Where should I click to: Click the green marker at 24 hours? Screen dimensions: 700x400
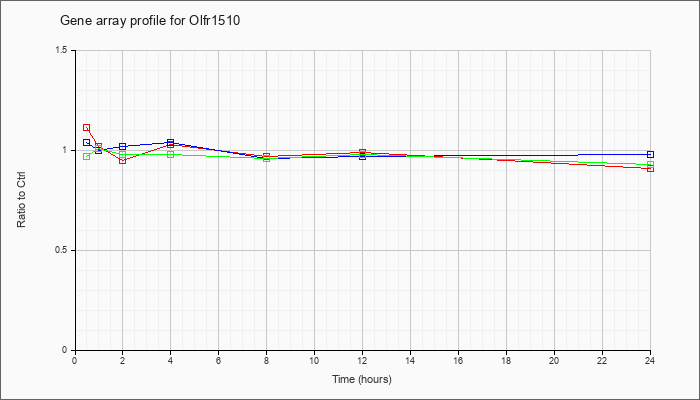tap(650, 164)
